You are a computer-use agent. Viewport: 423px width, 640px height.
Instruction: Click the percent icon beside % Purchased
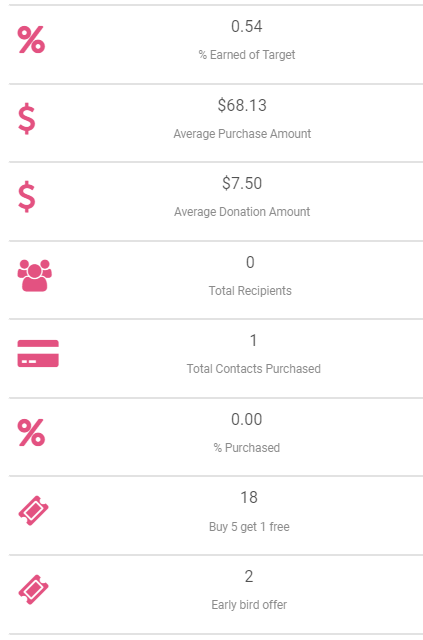pyautogui.click(x=31, y=433)
